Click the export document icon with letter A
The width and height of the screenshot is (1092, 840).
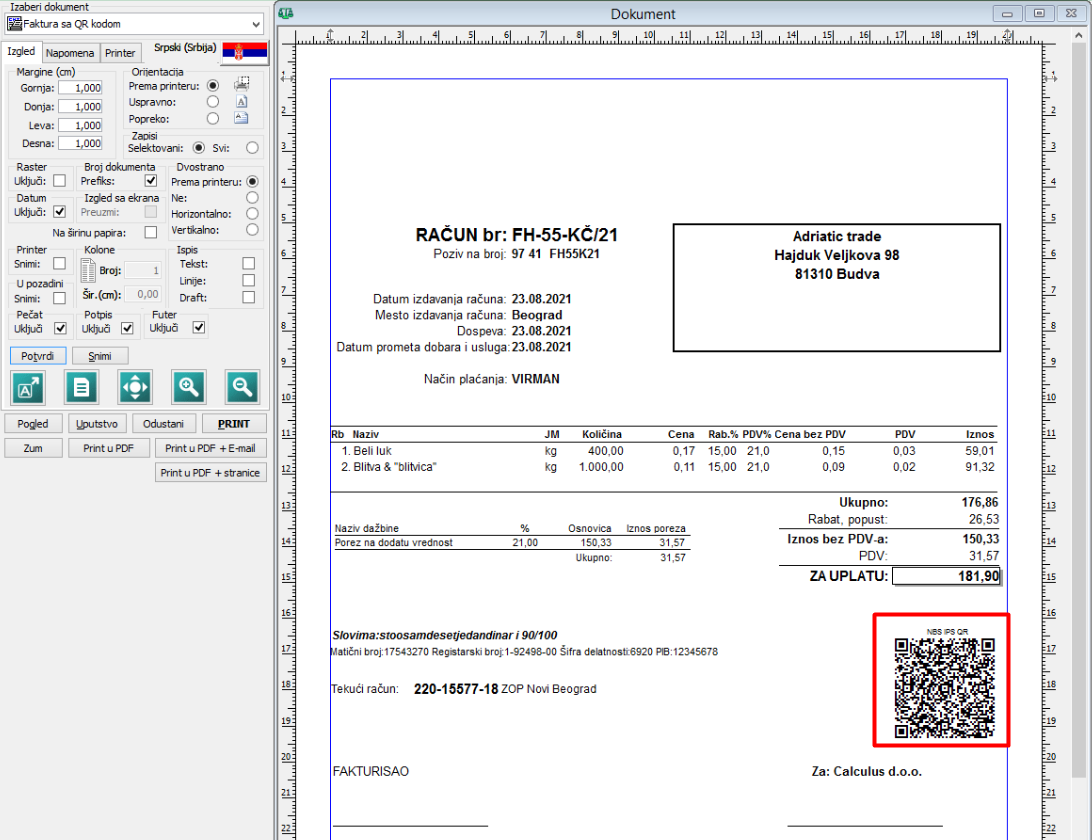[28, 387]
